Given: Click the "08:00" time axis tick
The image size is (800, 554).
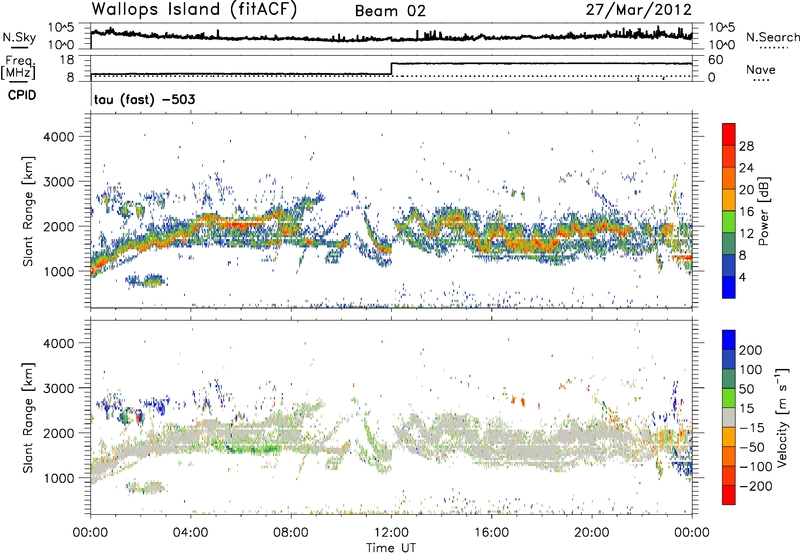Looking at the screenshot, I should (291, 533).
